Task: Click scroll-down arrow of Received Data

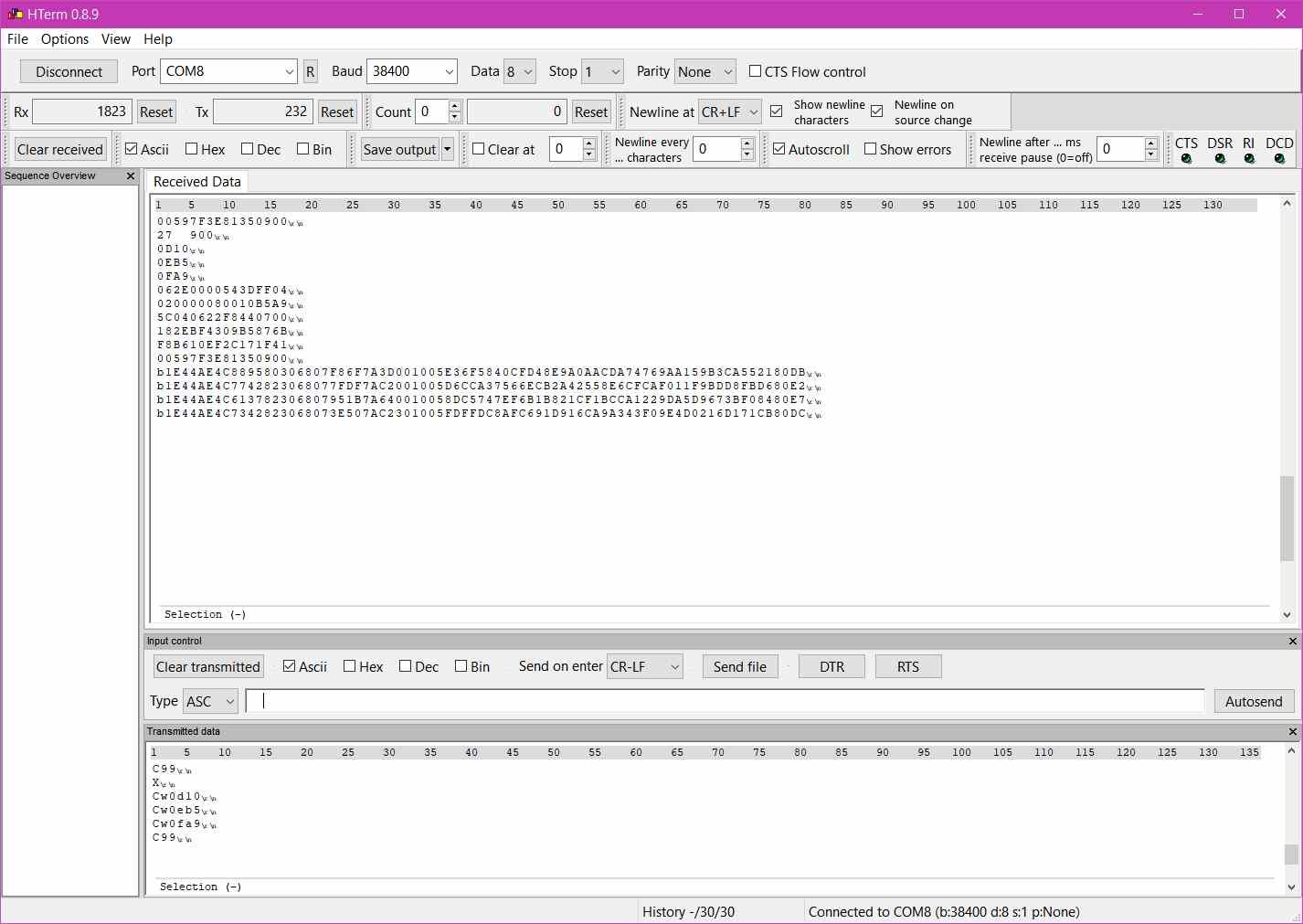Action: [x=1287, y=615]
